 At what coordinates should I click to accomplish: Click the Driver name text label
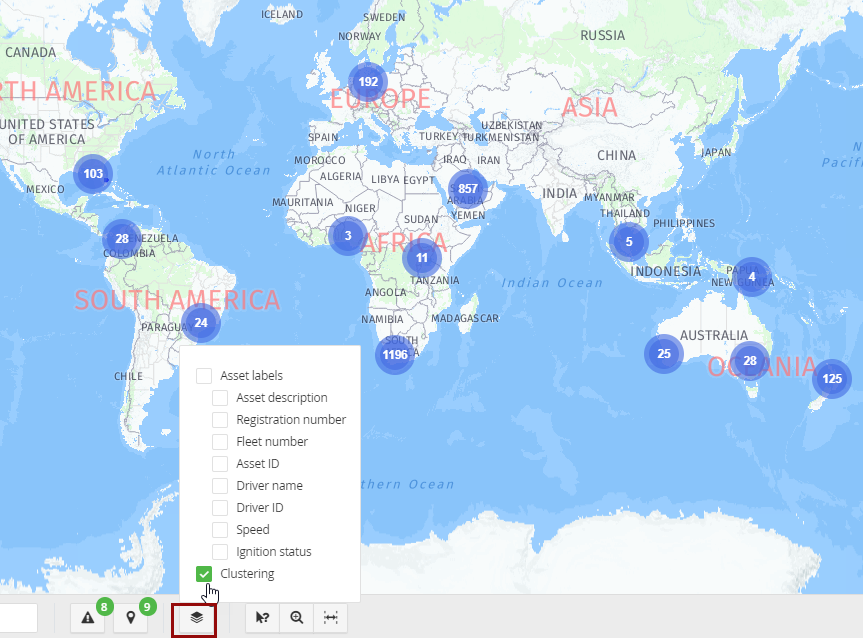click(269, 486)
